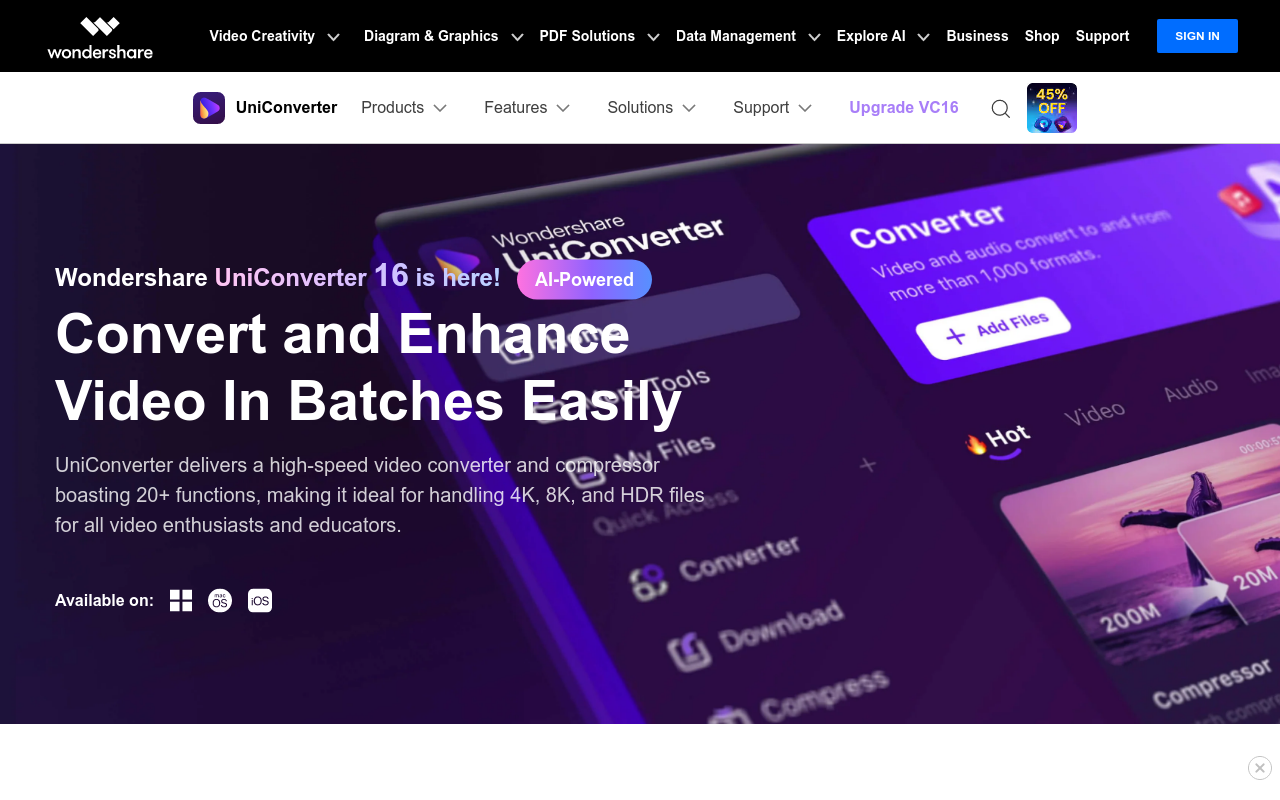Open the Diagram & Graphics menu
Viewport: 1280px width, 800px height.
[431, 36]
